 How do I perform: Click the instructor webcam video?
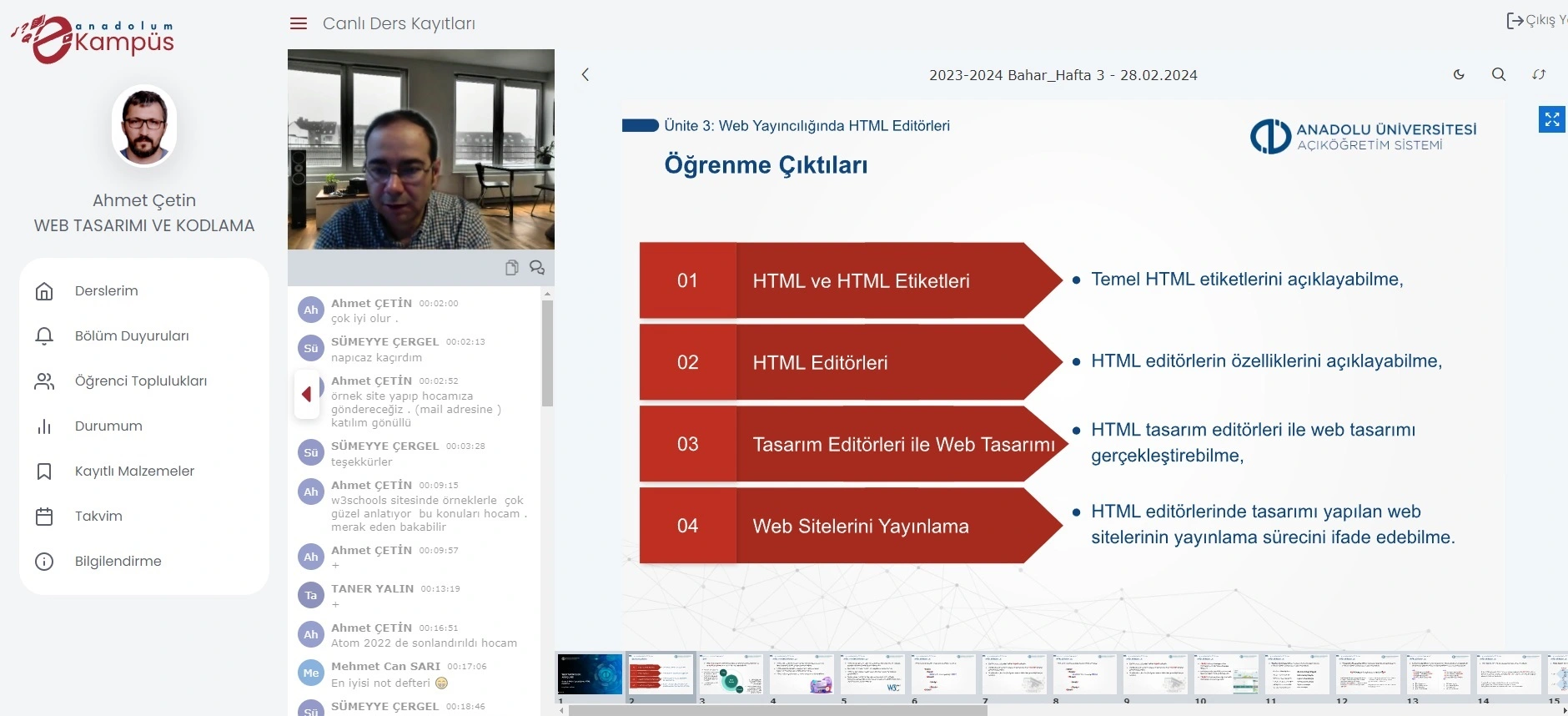[x=421, y=149]
